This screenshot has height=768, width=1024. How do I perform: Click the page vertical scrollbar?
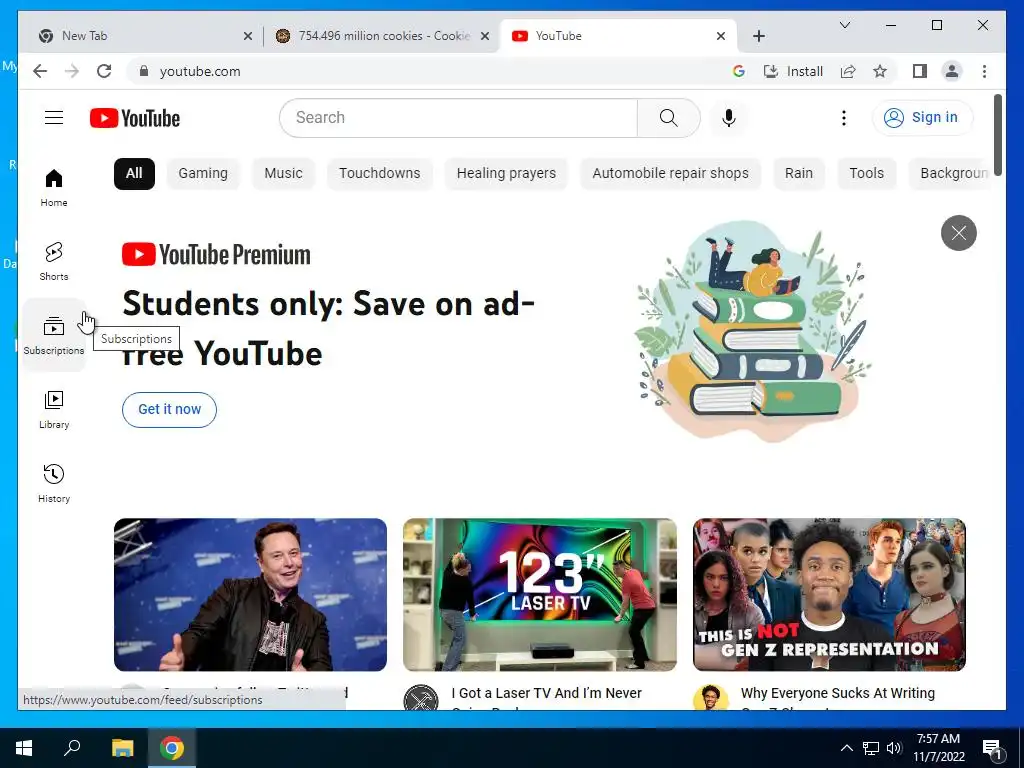[x=998, y=134]
